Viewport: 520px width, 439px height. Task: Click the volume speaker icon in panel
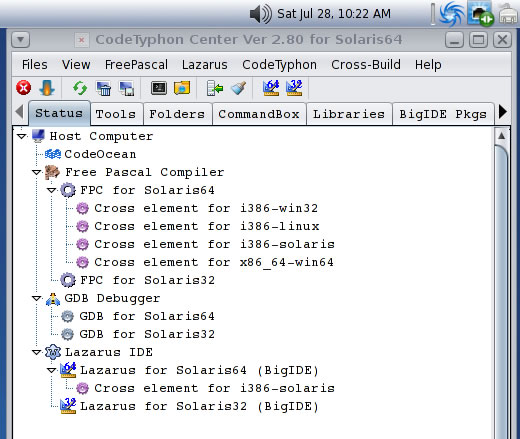(x=260, y=14)
